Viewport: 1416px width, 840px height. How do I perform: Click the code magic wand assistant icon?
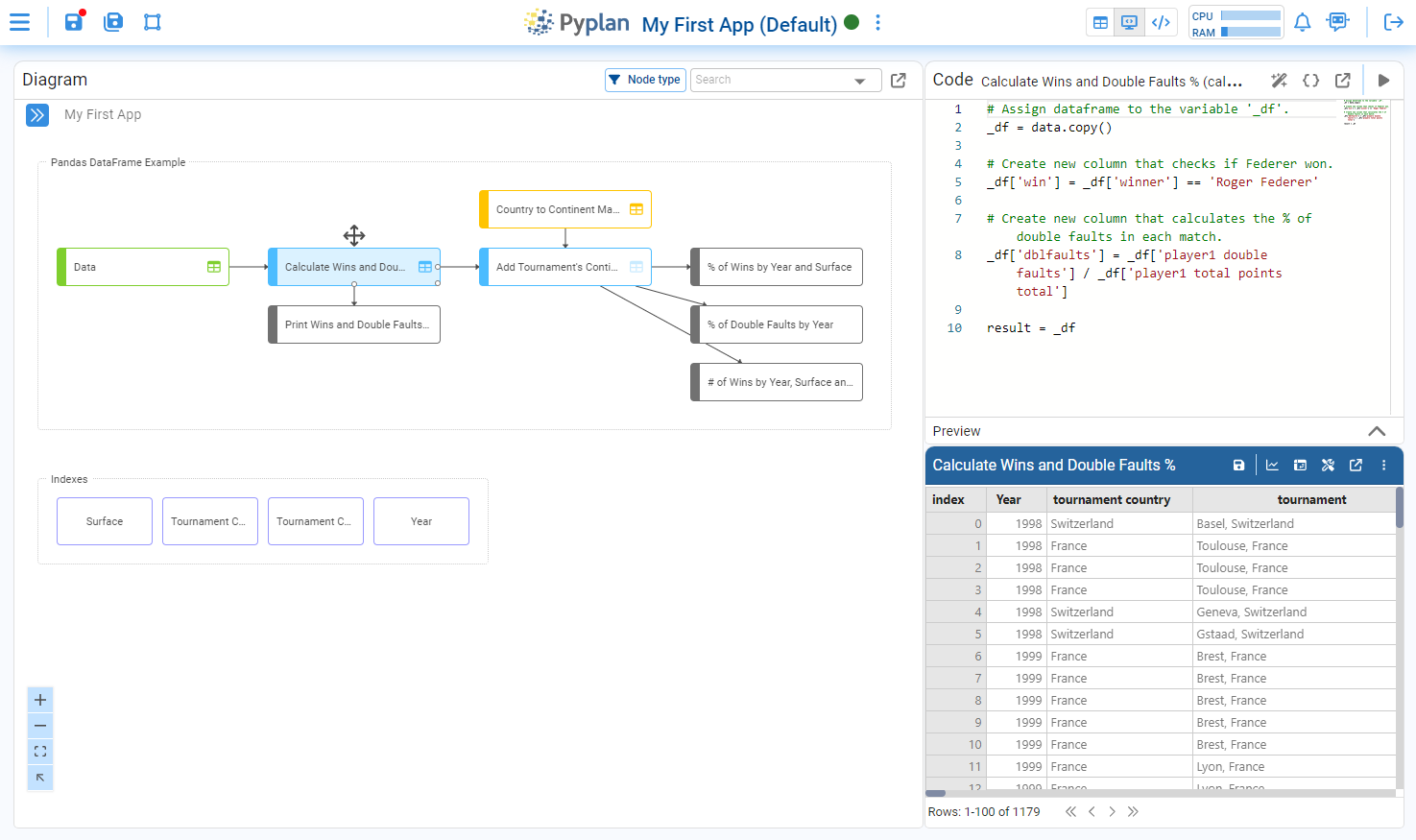(1279, 81)
